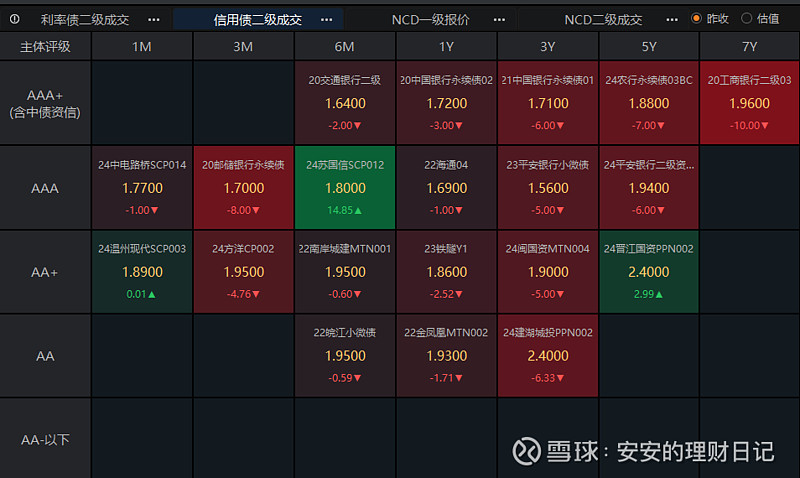Image resolution: width=800 pixels, height=478 pixels.
Task: Open the 20中国银行永续债02 cell
Action: (446, 103)
